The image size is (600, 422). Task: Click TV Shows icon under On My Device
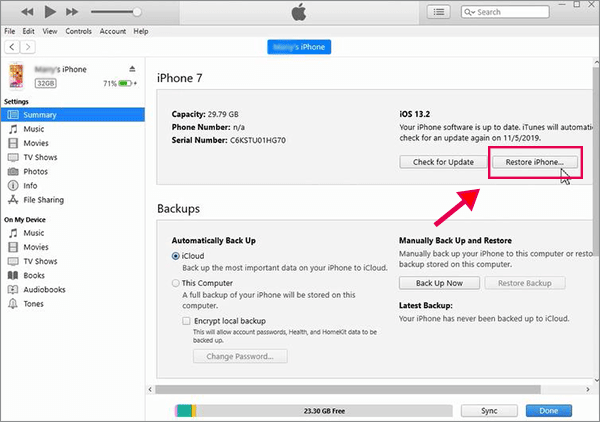pos(13,261)
